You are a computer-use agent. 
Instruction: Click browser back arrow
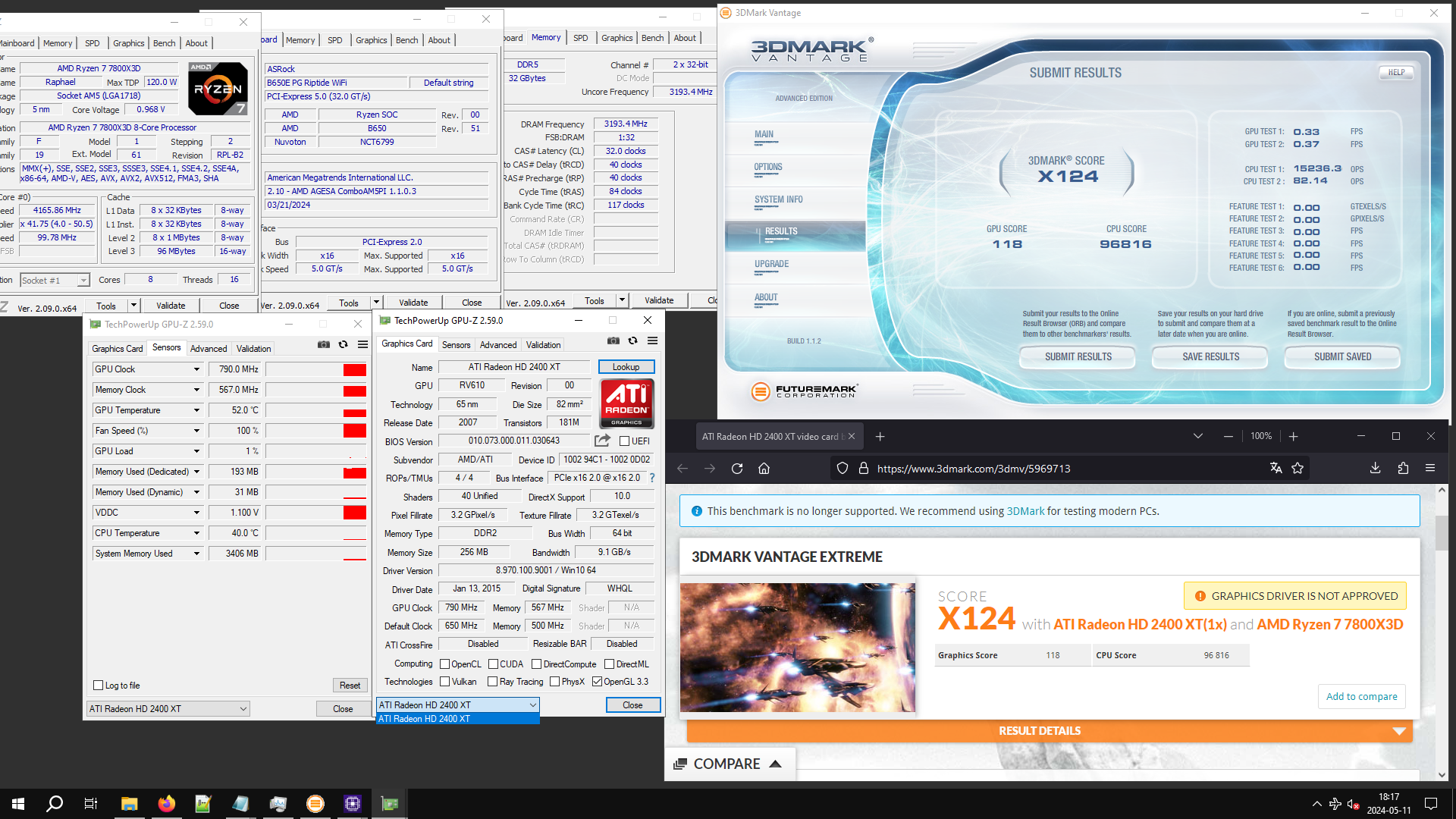coord(682,469)
